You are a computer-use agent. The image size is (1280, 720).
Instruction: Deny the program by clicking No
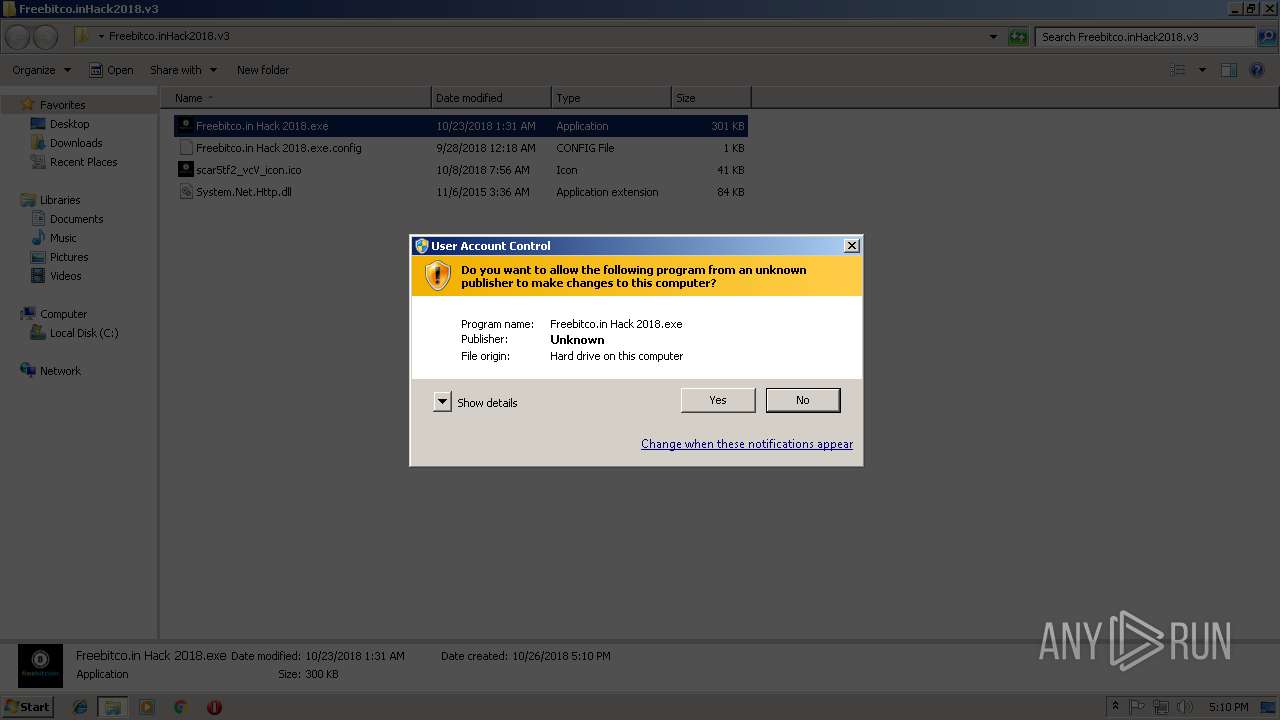[x=803, y=400]
